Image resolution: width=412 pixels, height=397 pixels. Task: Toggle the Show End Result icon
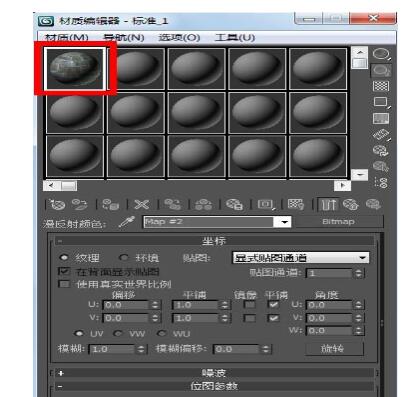point(328,204)
